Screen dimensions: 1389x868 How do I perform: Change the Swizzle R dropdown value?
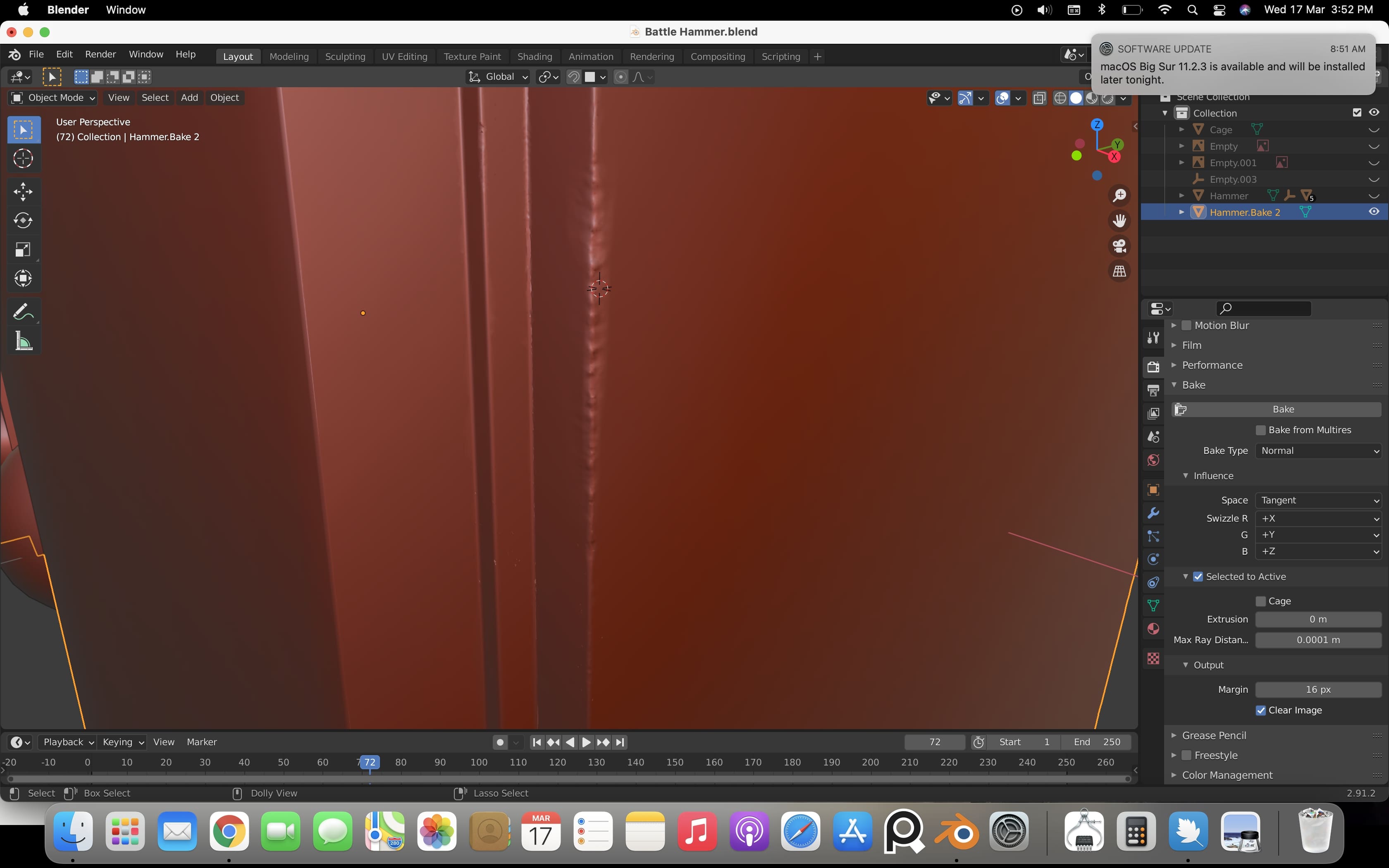click(1317, 518)
